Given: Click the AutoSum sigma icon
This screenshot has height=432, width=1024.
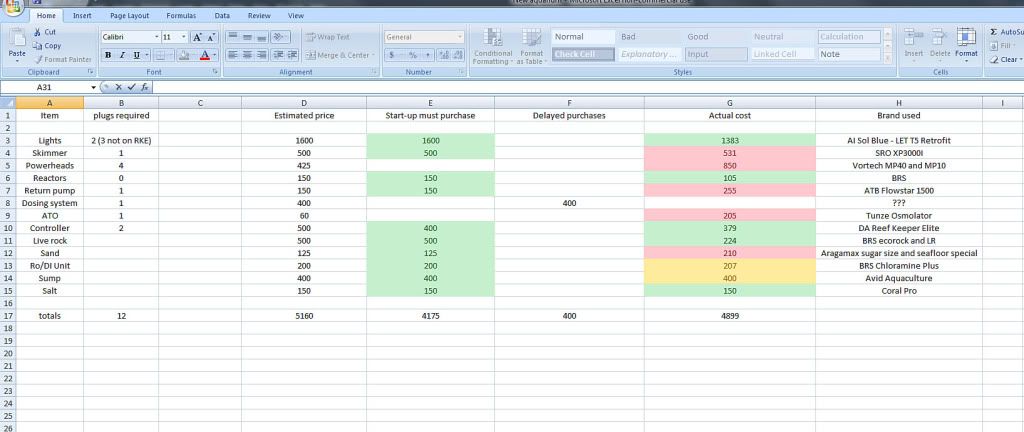Looking at the screenshot, I should (994, 32).
